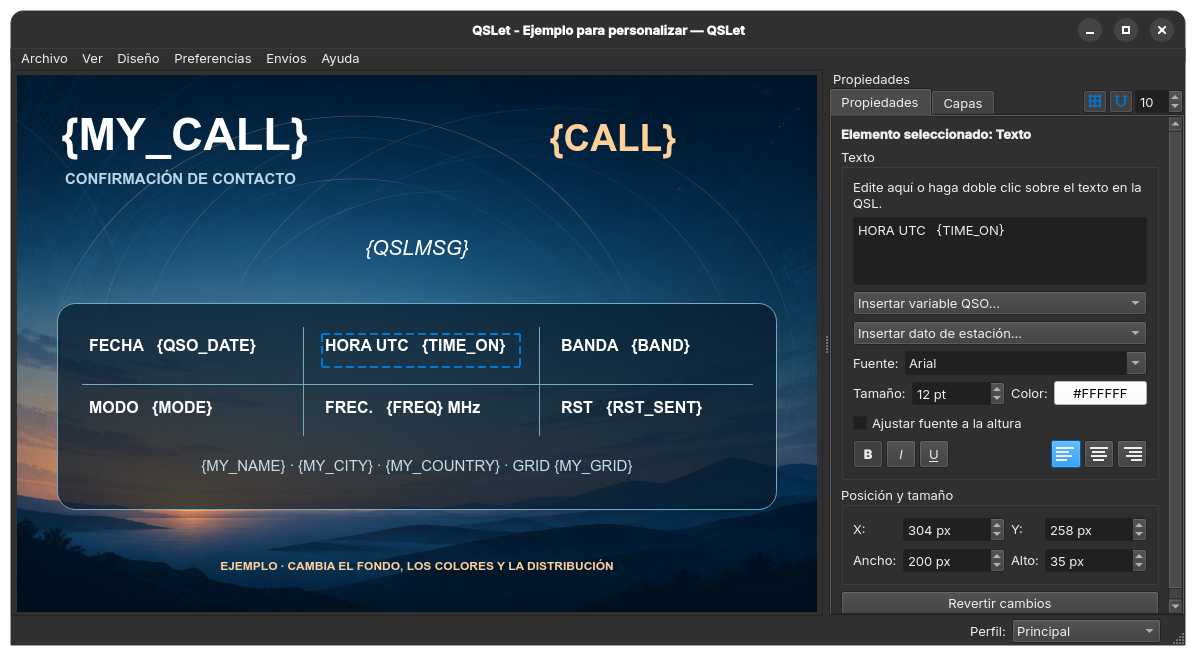Screen dimensions: 1196x656
Task: Minimize the QSLet window
Action: (x=1090, y=31)
